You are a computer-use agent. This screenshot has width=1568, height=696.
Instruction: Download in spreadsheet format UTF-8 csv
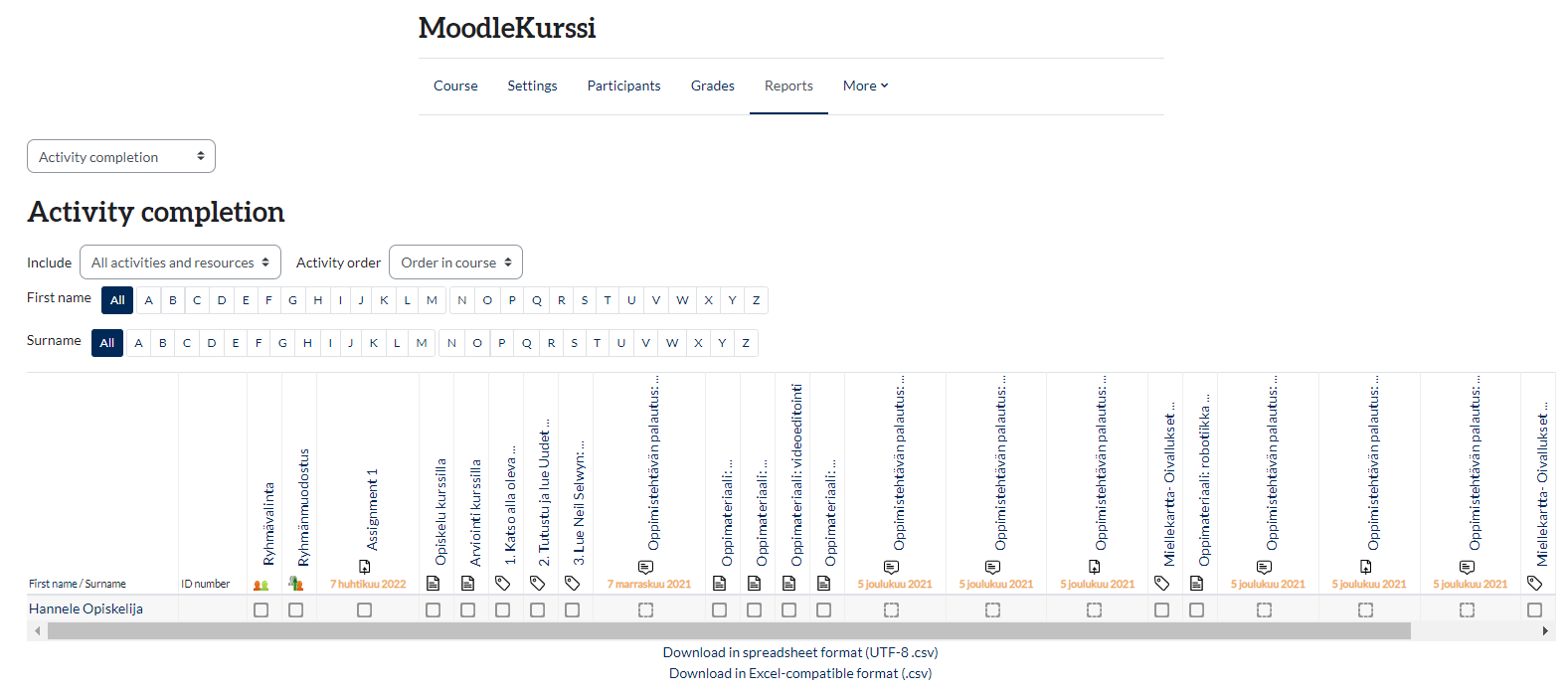point(800,652)
